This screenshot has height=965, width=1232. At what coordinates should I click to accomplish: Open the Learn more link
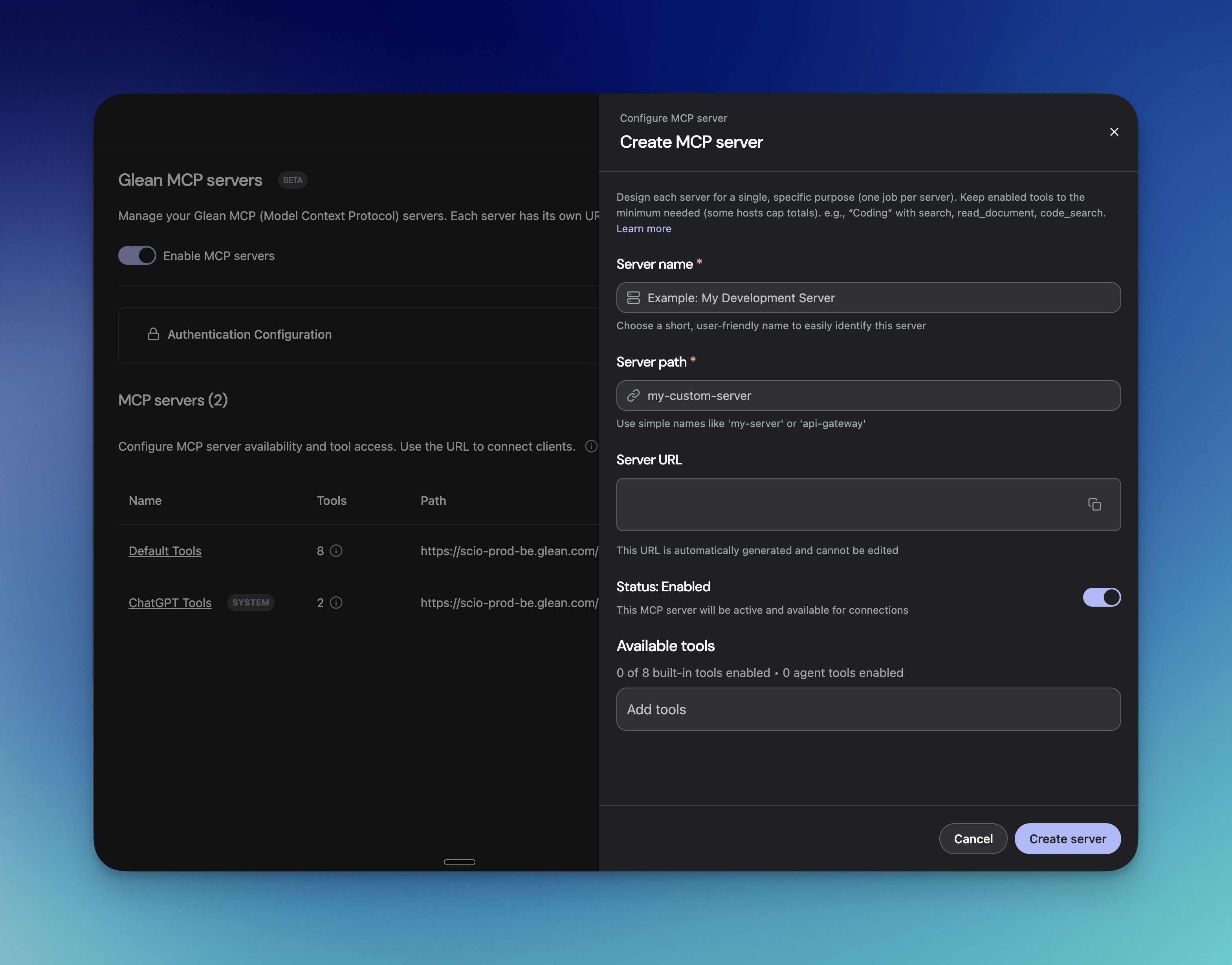(x=643, y=229)
